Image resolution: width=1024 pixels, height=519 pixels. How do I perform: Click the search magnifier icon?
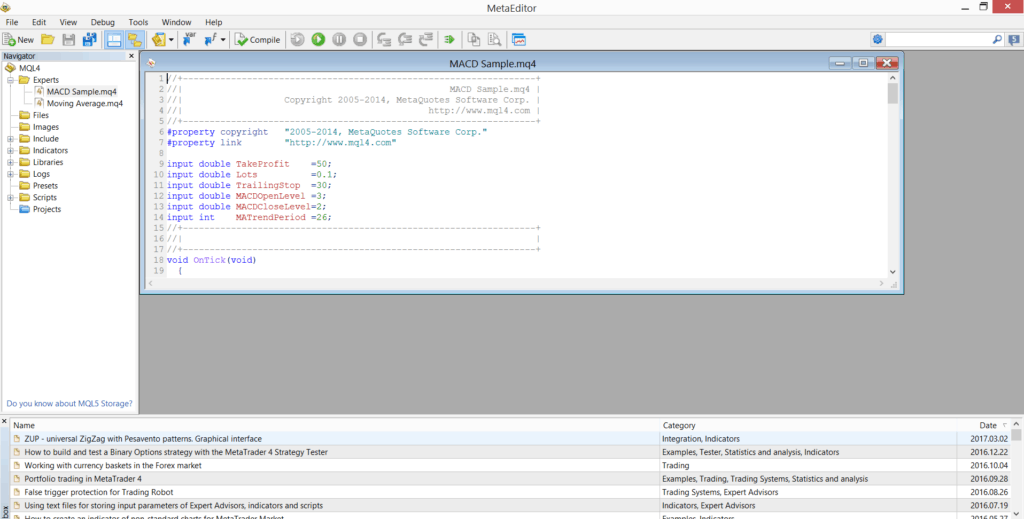pos(997,39)
